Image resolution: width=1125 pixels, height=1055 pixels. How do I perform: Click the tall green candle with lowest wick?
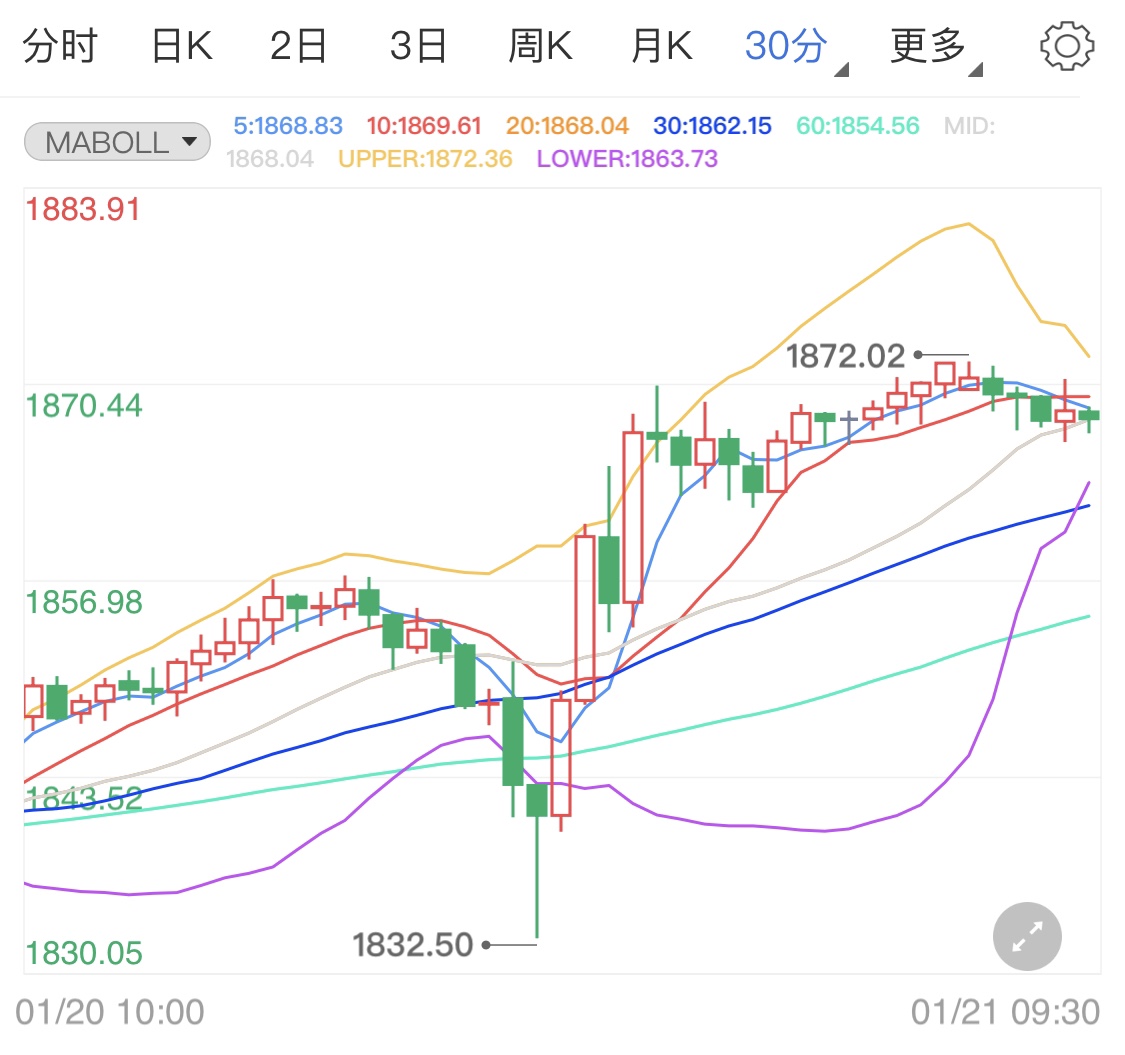coord(537,860)
